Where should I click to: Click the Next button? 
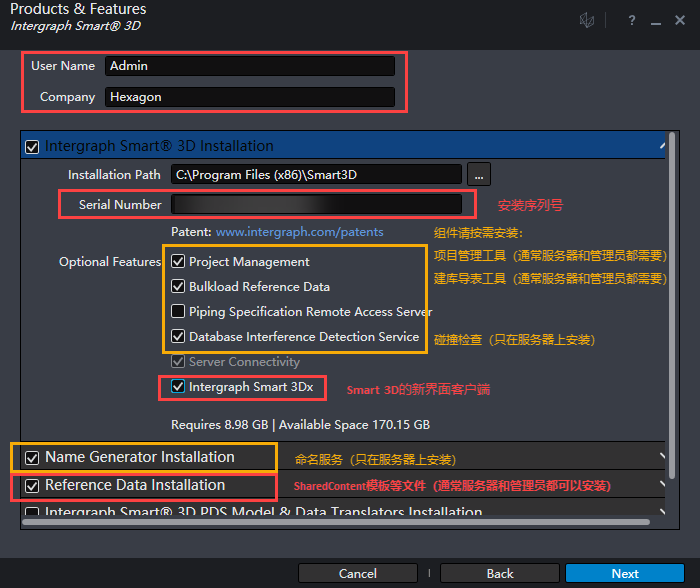pyautogui.click(x=625, y=574)
